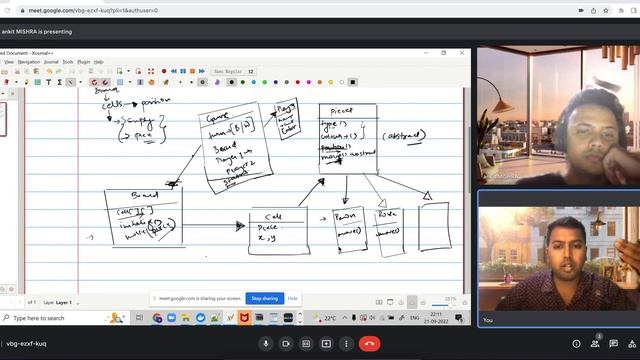Open Task View on the taskbar

click(139, 318)
